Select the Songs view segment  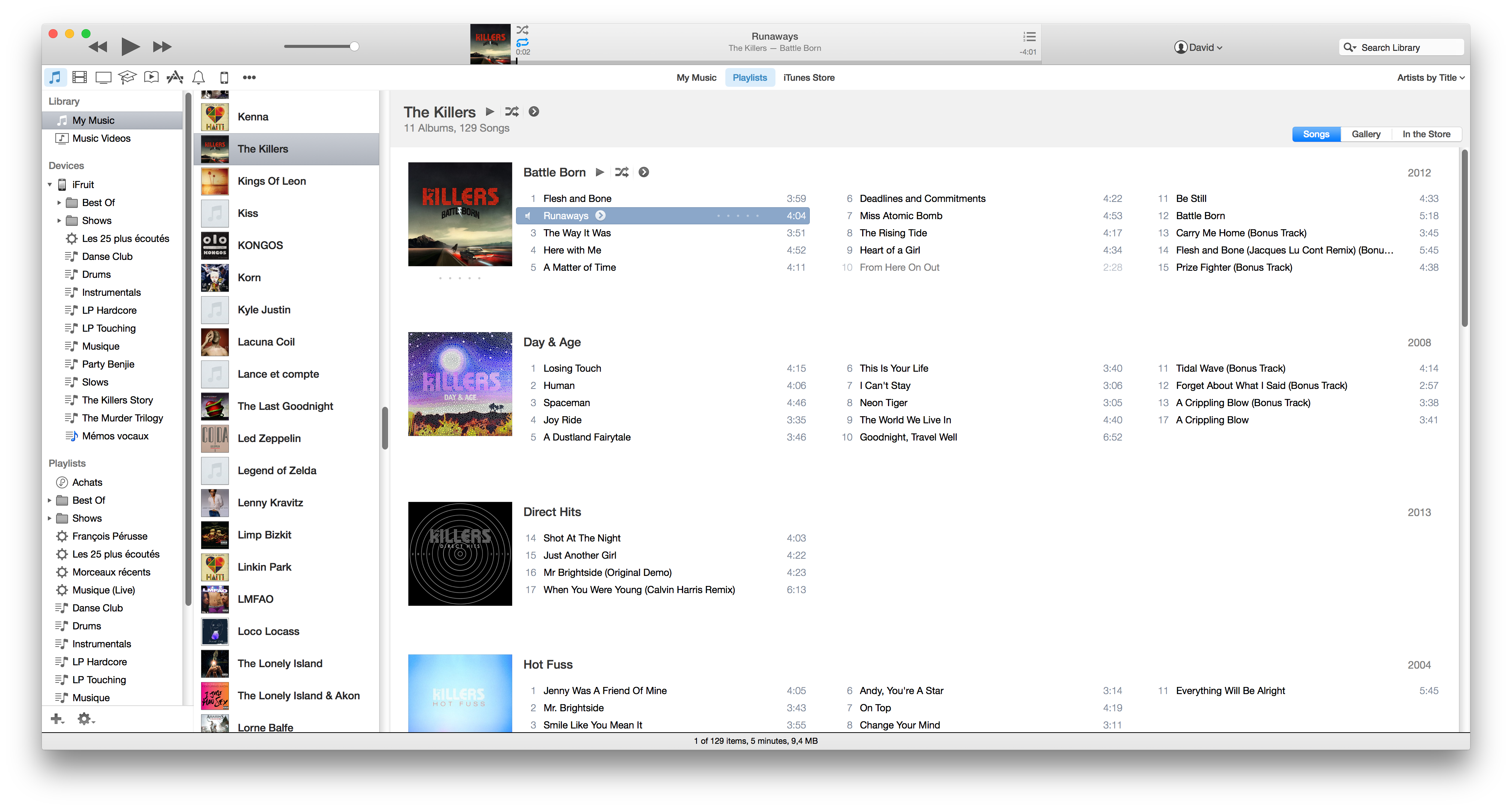tap(1316, 134)
